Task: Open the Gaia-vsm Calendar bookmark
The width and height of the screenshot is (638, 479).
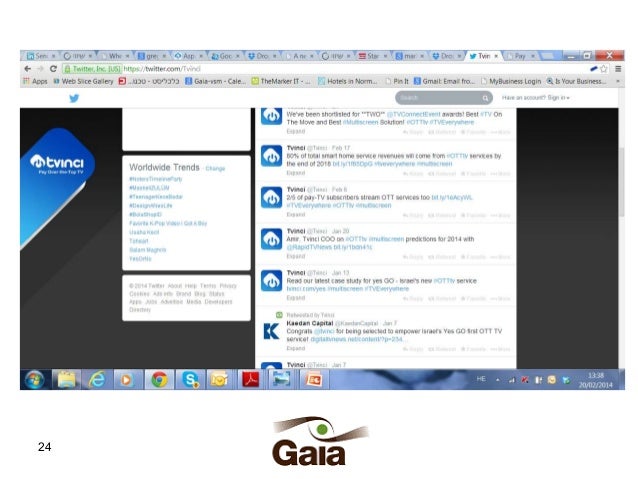Action: coord(215,81)
